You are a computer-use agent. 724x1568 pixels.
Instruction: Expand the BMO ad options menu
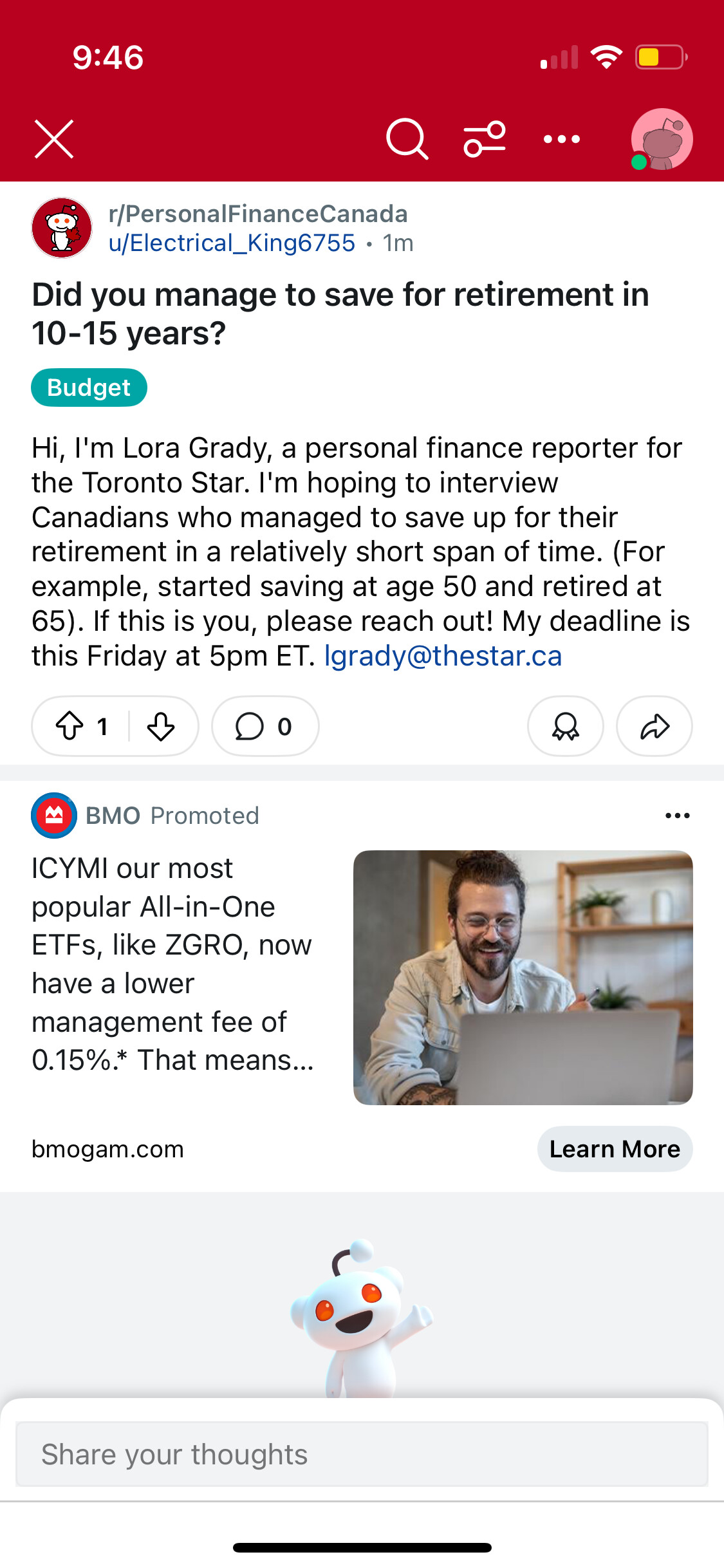(677, 816)
